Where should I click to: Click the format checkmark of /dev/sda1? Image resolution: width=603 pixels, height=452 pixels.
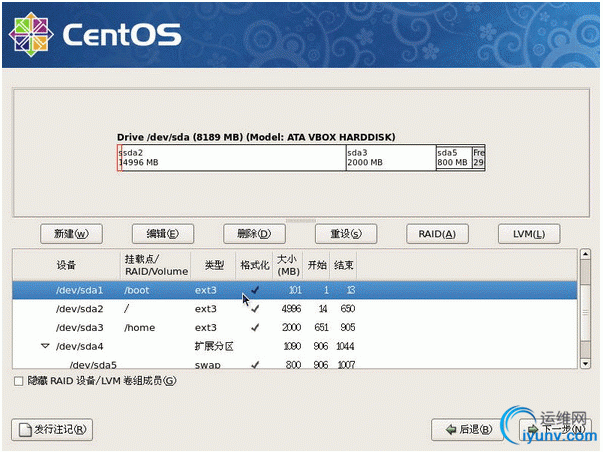255,290
